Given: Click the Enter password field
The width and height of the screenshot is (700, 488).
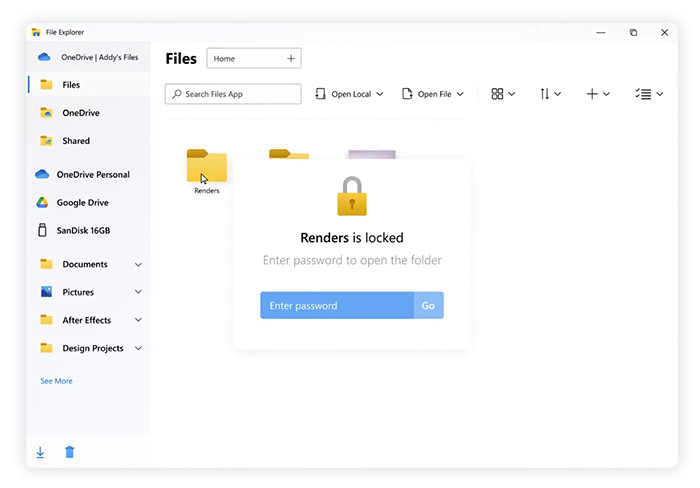Looking at the screenshot, I should (x=337, y=305).
